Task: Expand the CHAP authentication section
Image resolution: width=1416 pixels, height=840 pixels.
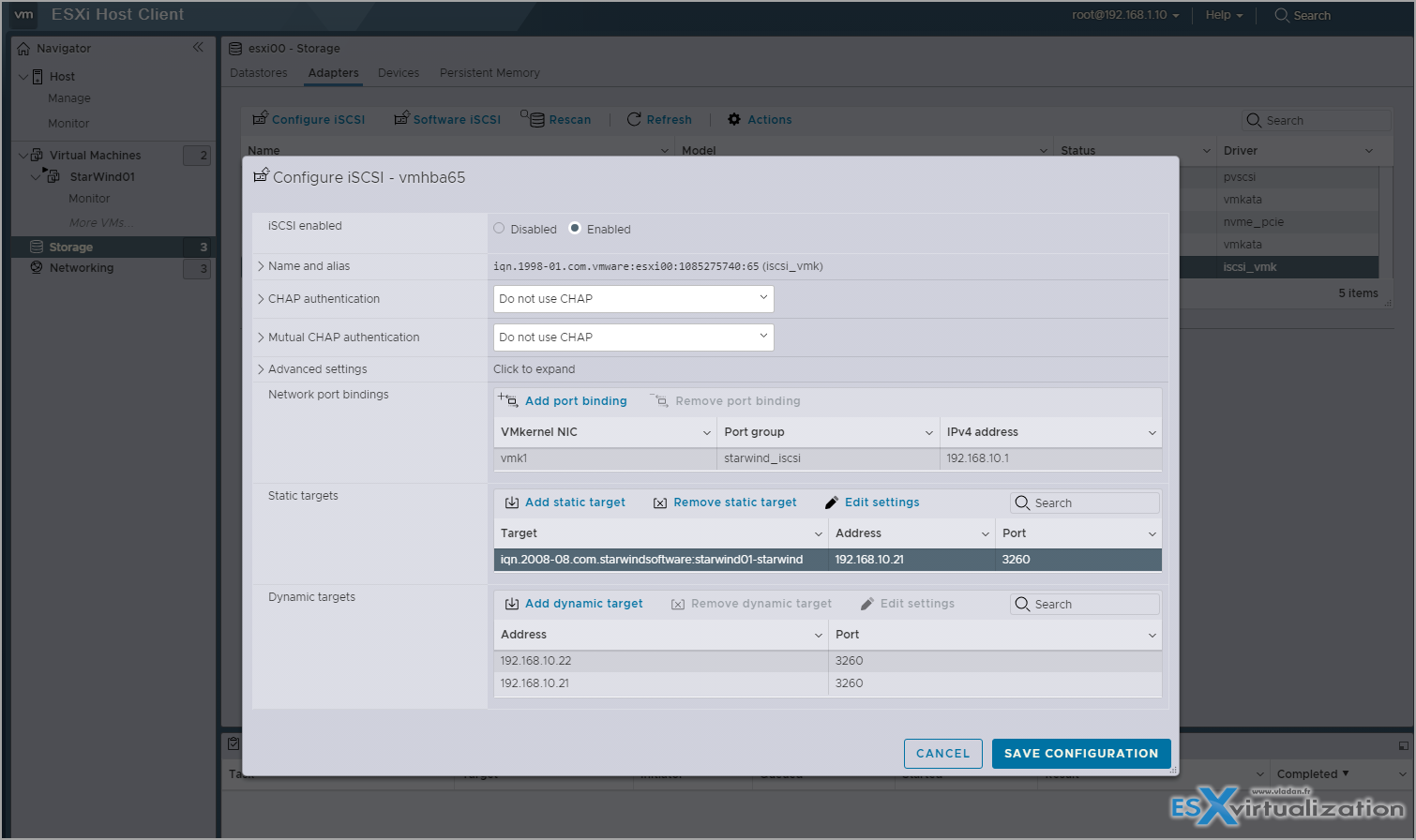Action: point(261,299)
